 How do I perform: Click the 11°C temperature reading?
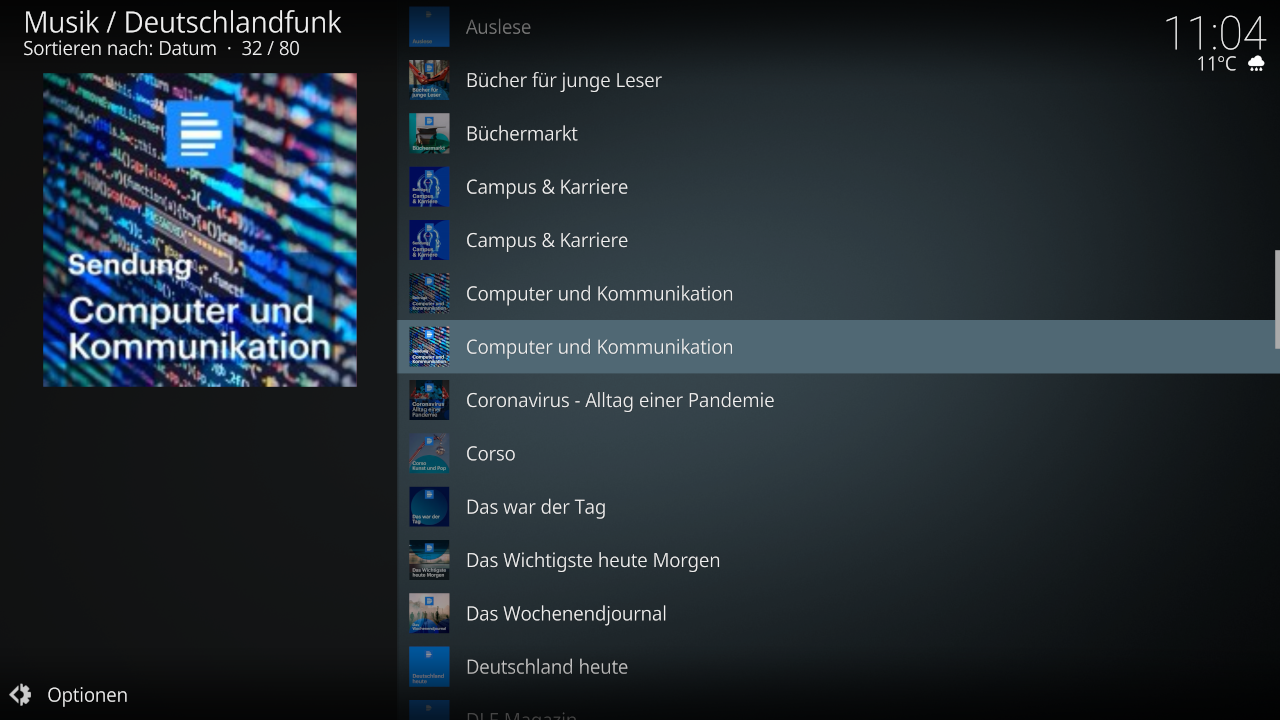pos(1216,64)
